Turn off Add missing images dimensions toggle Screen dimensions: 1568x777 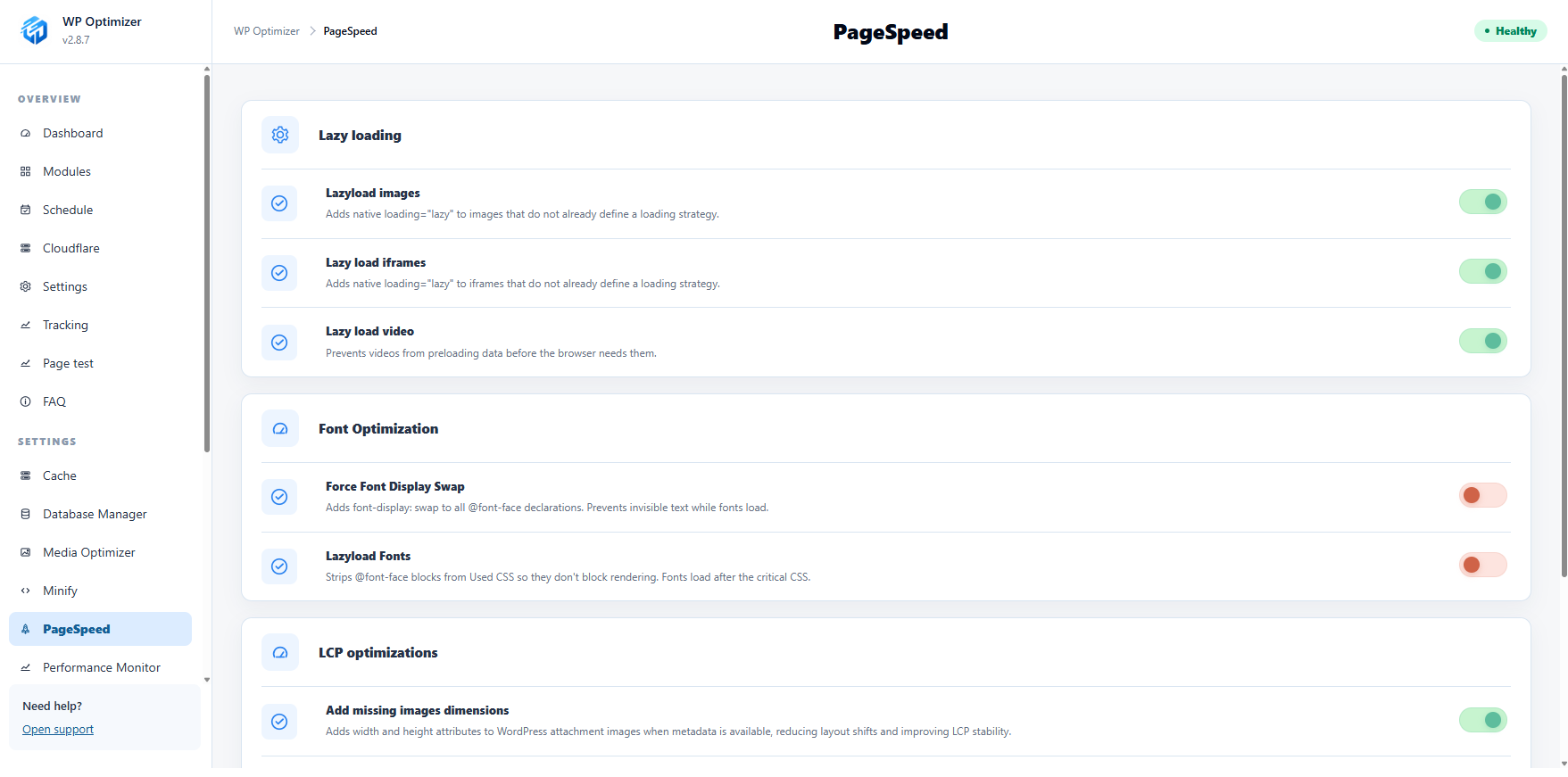[x=1482, y=720]
